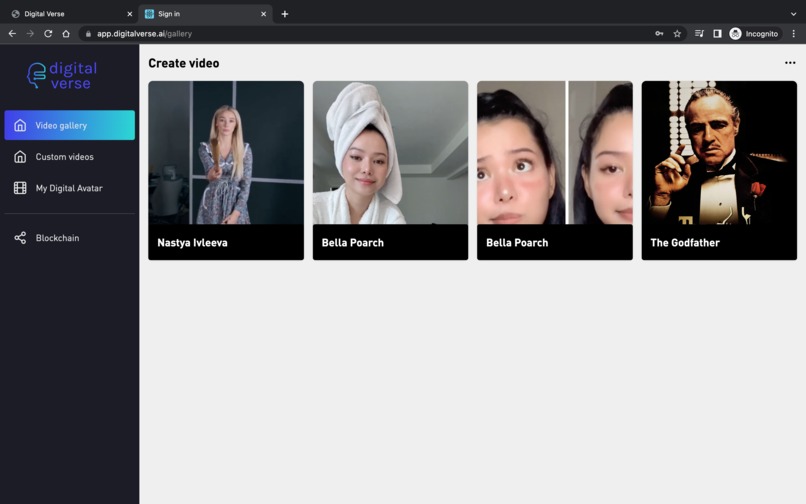Viewport: 806px width, 504px height.
Task: Select the Bella Poarch split-face video thumbnail
Action: tap(555, 152)
